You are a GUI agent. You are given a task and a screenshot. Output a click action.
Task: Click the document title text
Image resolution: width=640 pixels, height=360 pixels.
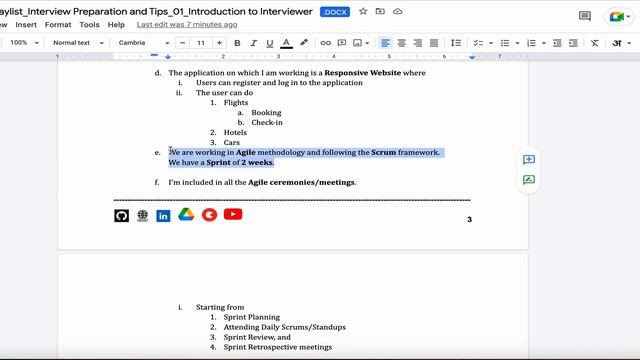(x=155, y=11)
